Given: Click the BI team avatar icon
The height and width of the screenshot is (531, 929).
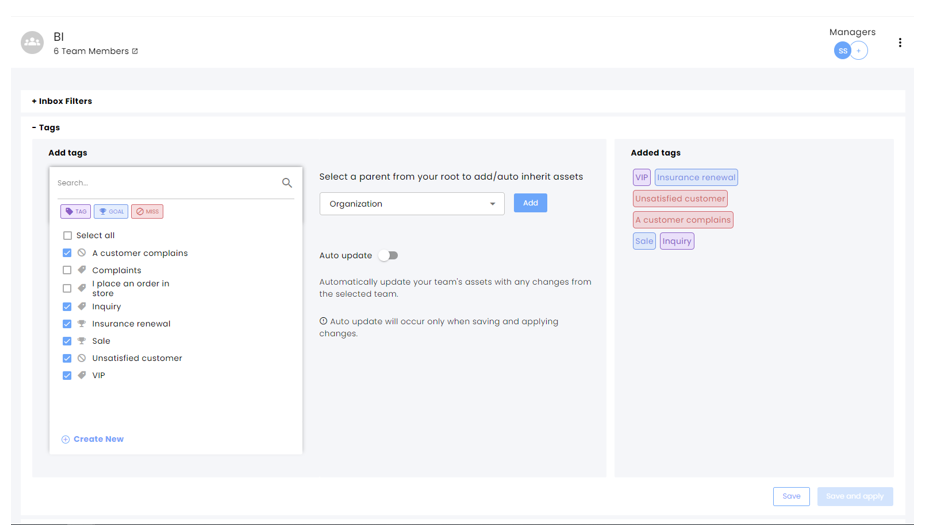Looking at the screenshot, I should coord(33,43).
